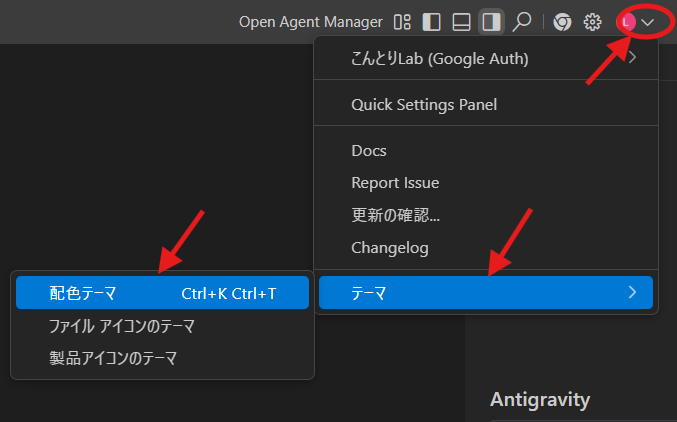Screen dimensions: 677x422
Task: Open the Changelog entry
Action: pyautogui.click(x=390, y=247)
